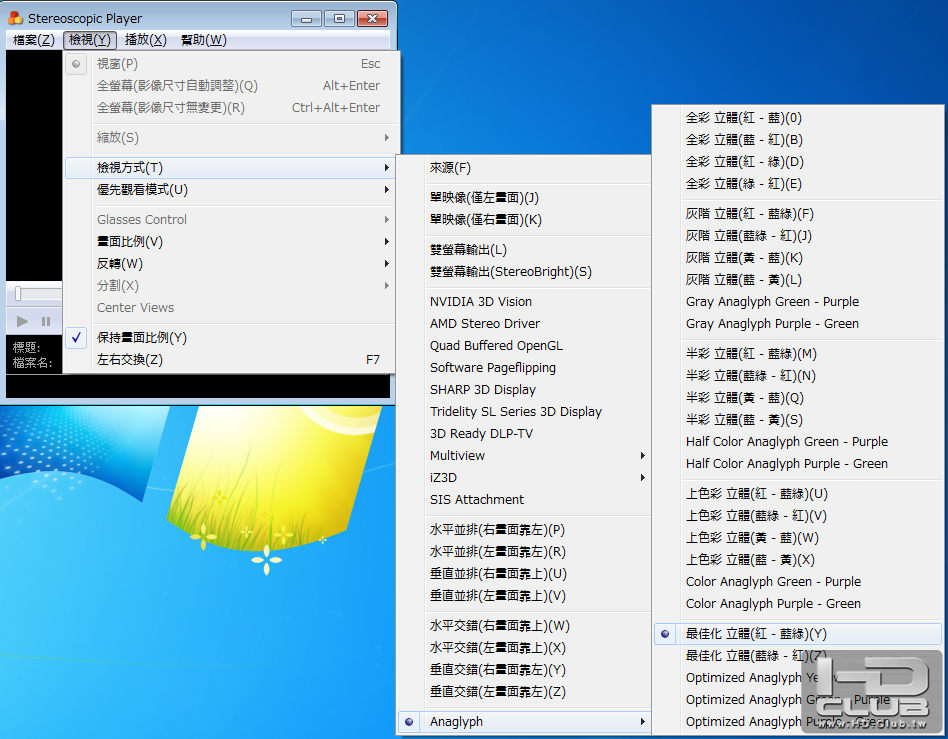
Task: Select 上色彩 立體(紅 - 藍綠)(U) anaglyph
Action: tap(798, 493)
